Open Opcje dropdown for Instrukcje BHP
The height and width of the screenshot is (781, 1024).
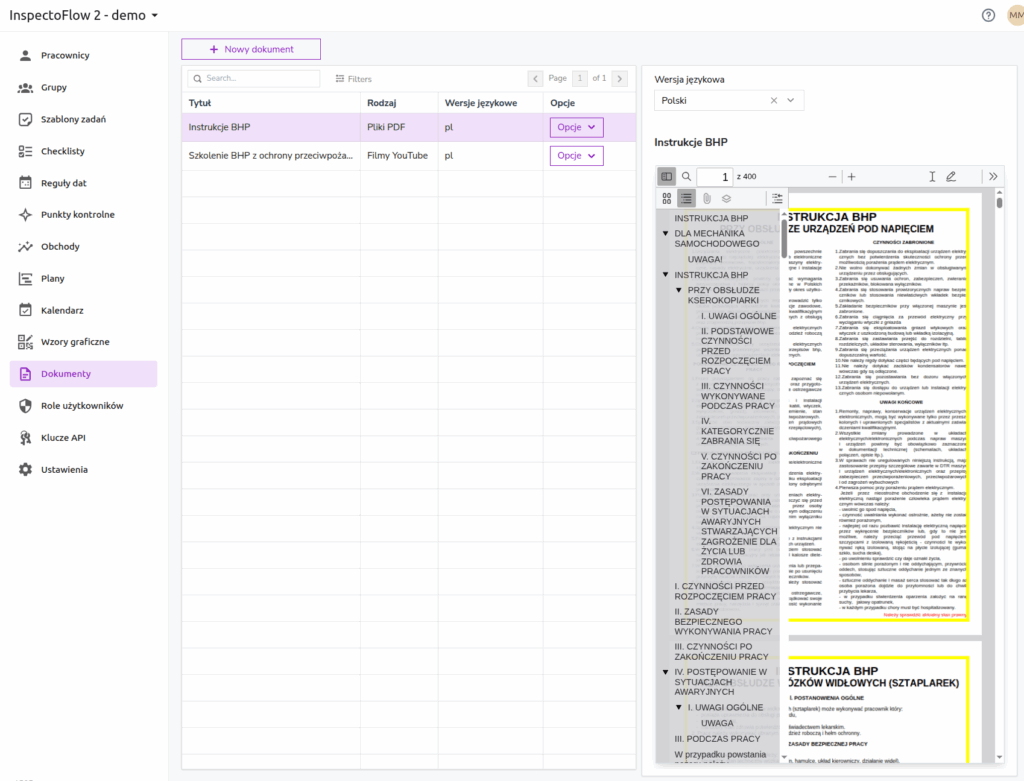576,127
